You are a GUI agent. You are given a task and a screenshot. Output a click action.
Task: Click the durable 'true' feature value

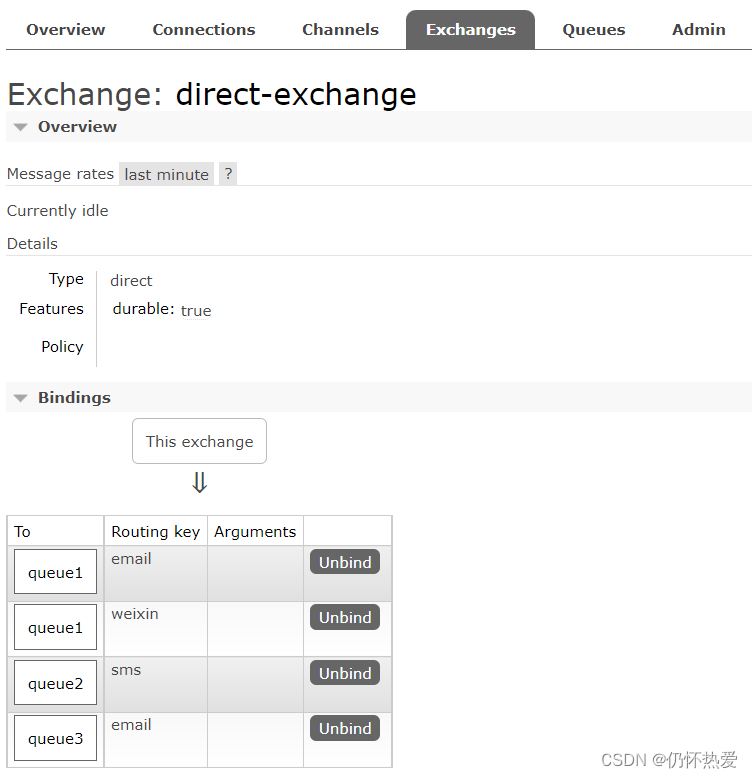196,311
